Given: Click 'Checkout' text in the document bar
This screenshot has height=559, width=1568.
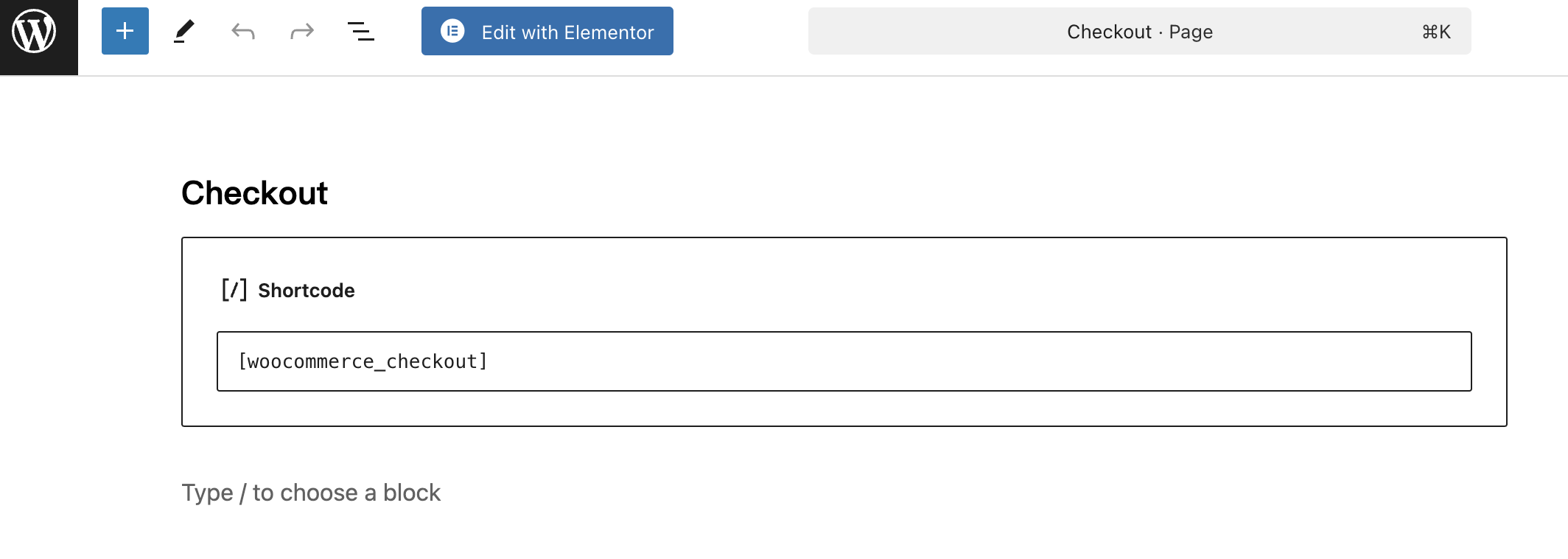Looking at the screenshot, I should [1109, 32].
